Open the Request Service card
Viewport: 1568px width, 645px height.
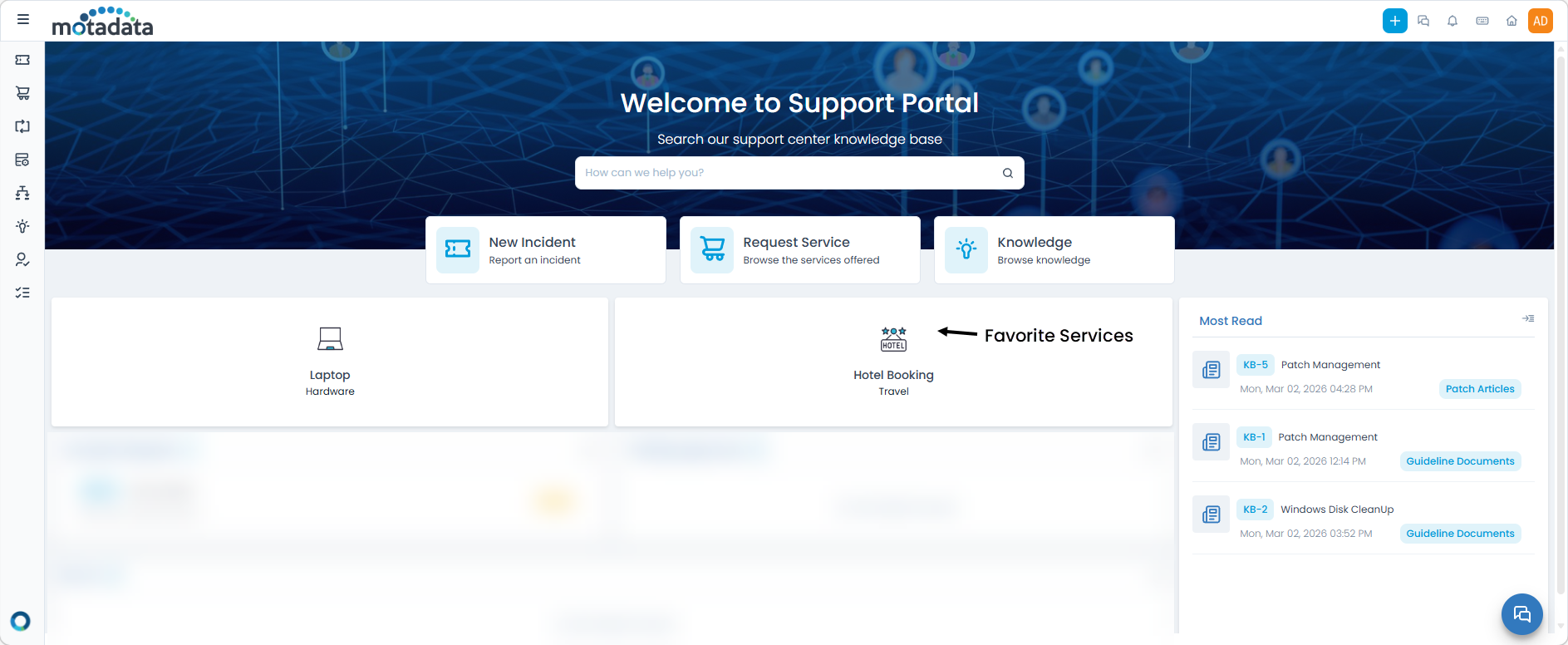coord(799,250)
